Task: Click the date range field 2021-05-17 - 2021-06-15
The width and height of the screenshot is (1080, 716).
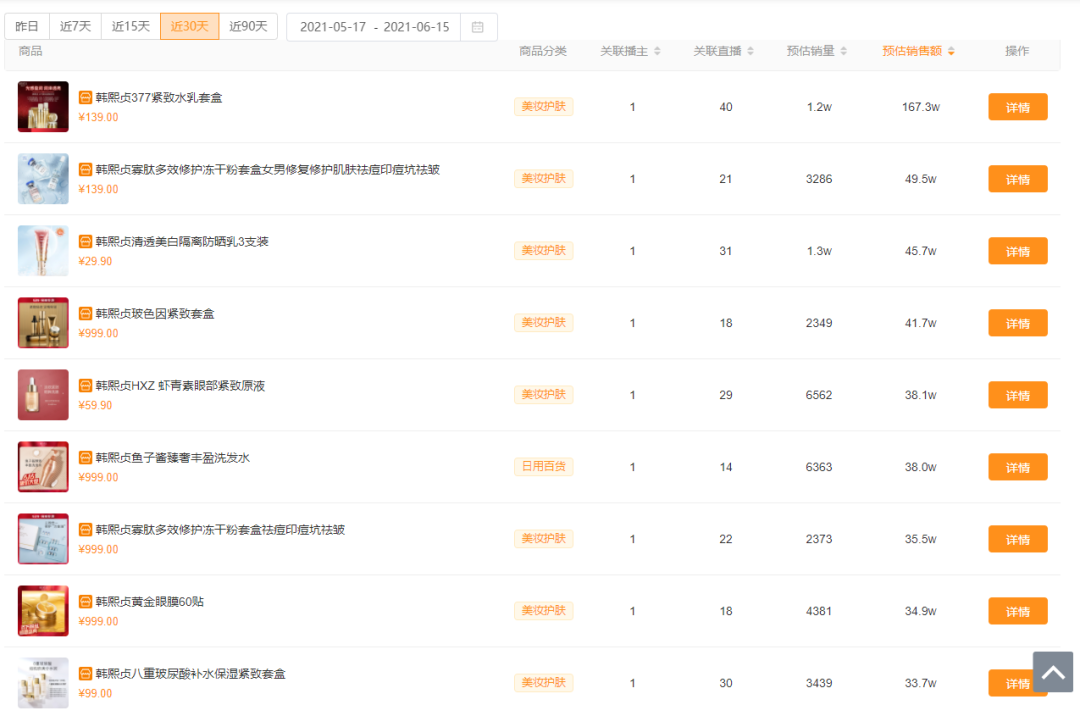Action: pos(374,27)
